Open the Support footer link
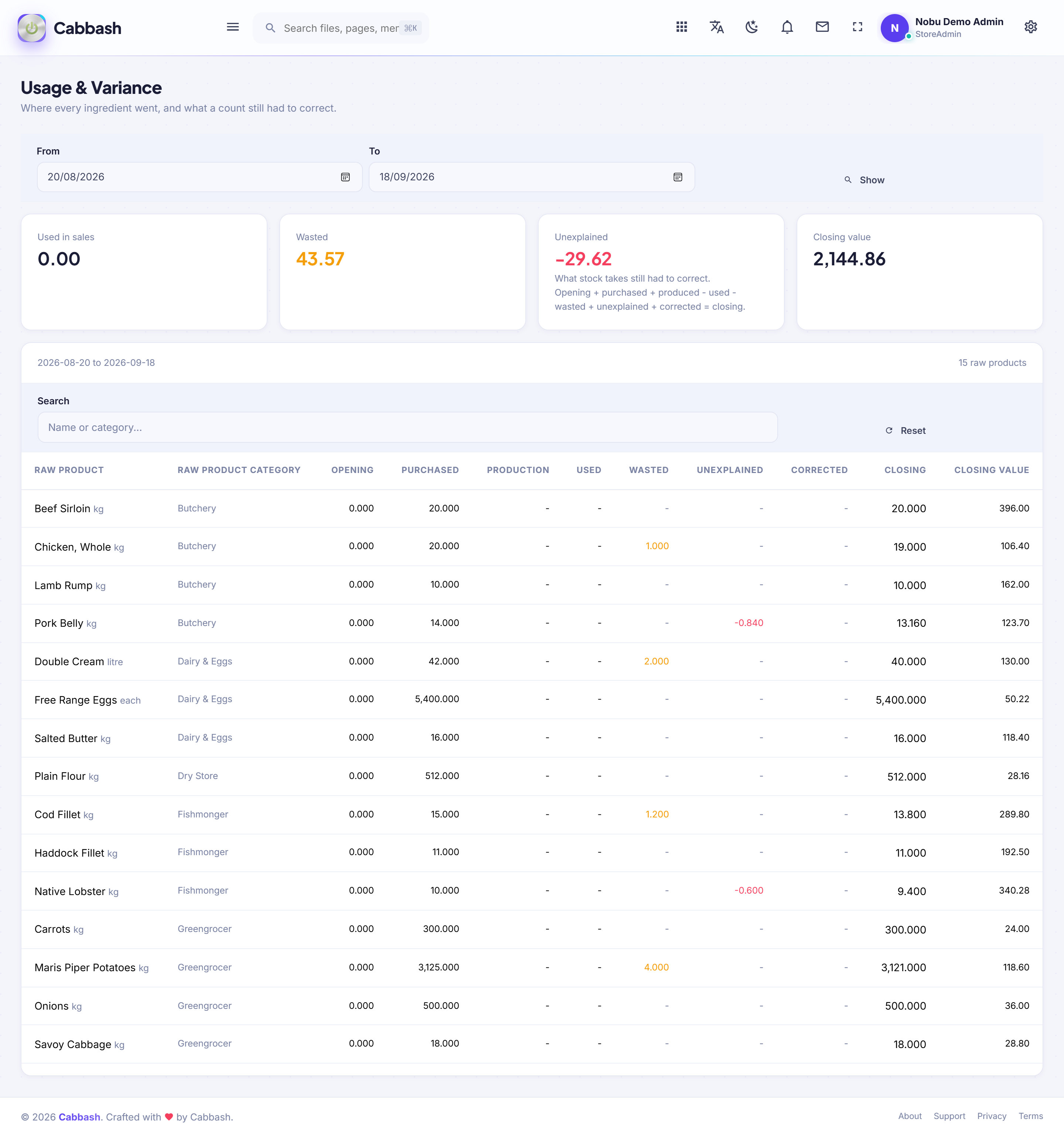The image size is (1064, 1136). 949,1116
